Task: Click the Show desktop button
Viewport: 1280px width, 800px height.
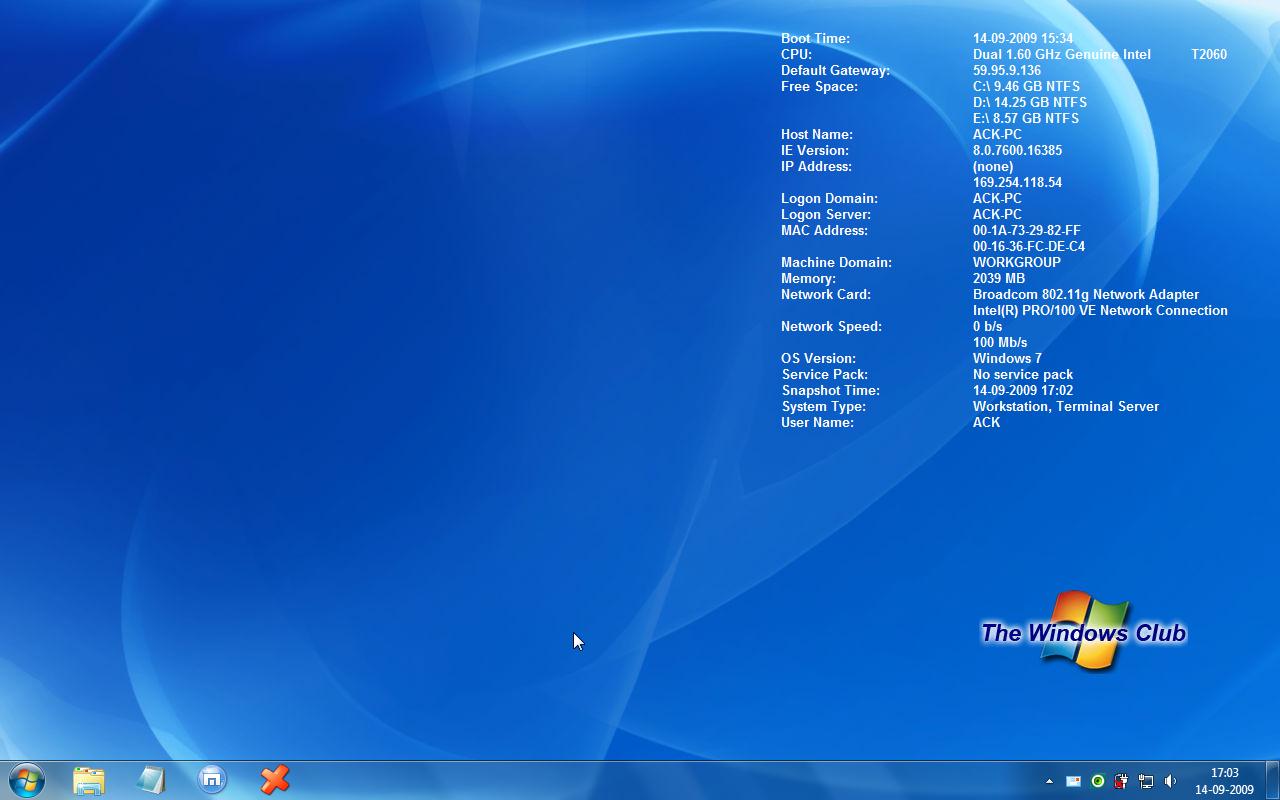Action: click(1272, 780)
